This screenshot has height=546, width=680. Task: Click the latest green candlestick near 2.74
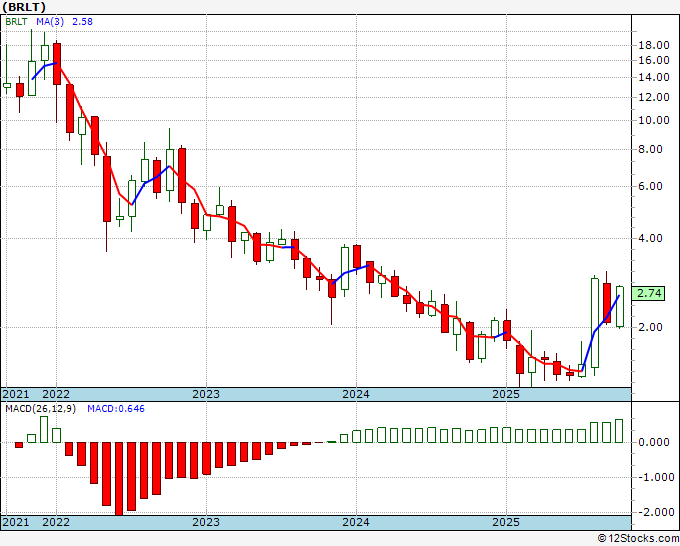[620, 306]
